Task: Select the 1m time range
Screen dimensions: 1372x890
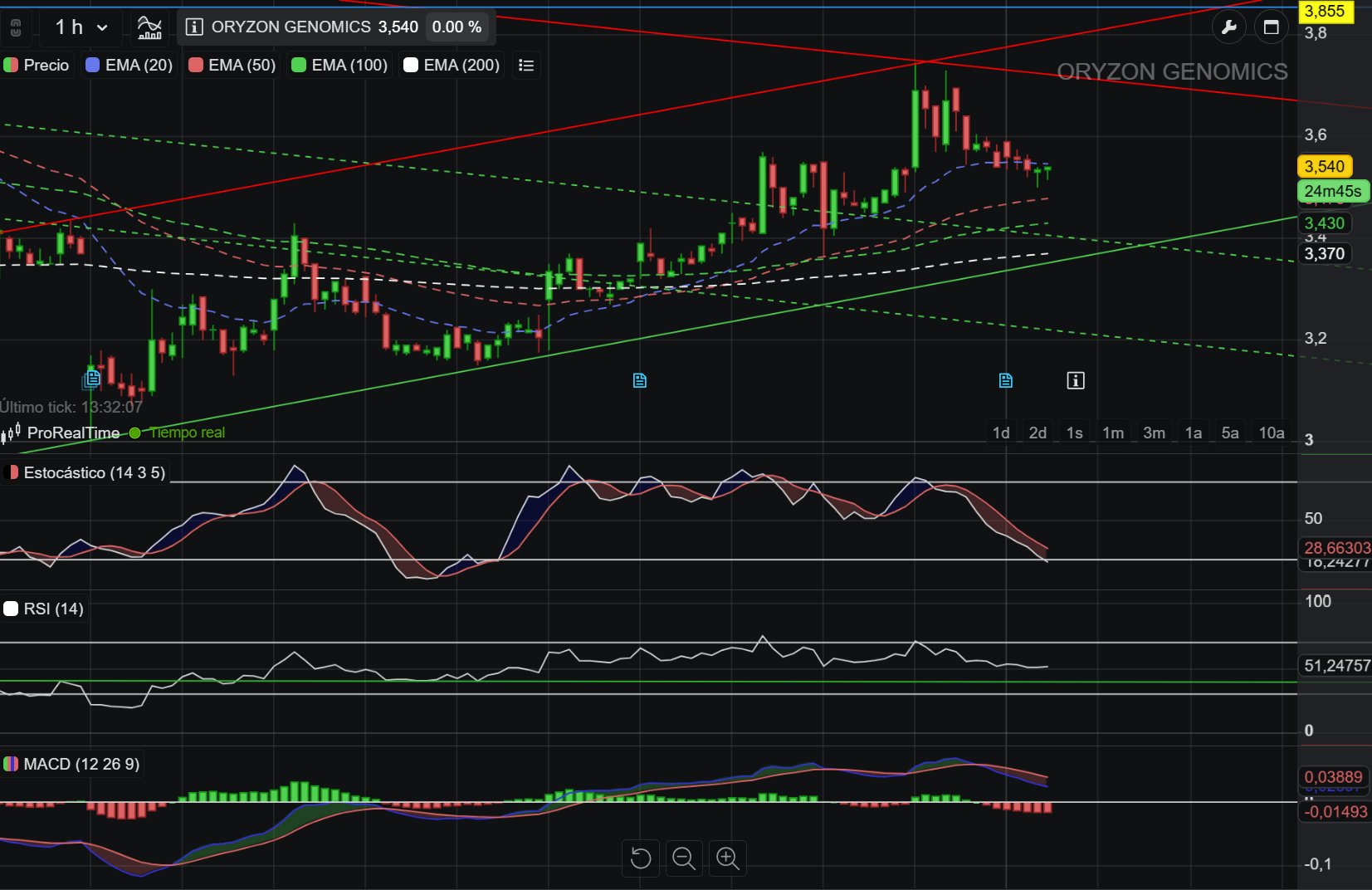Action: coord(1113,433)
